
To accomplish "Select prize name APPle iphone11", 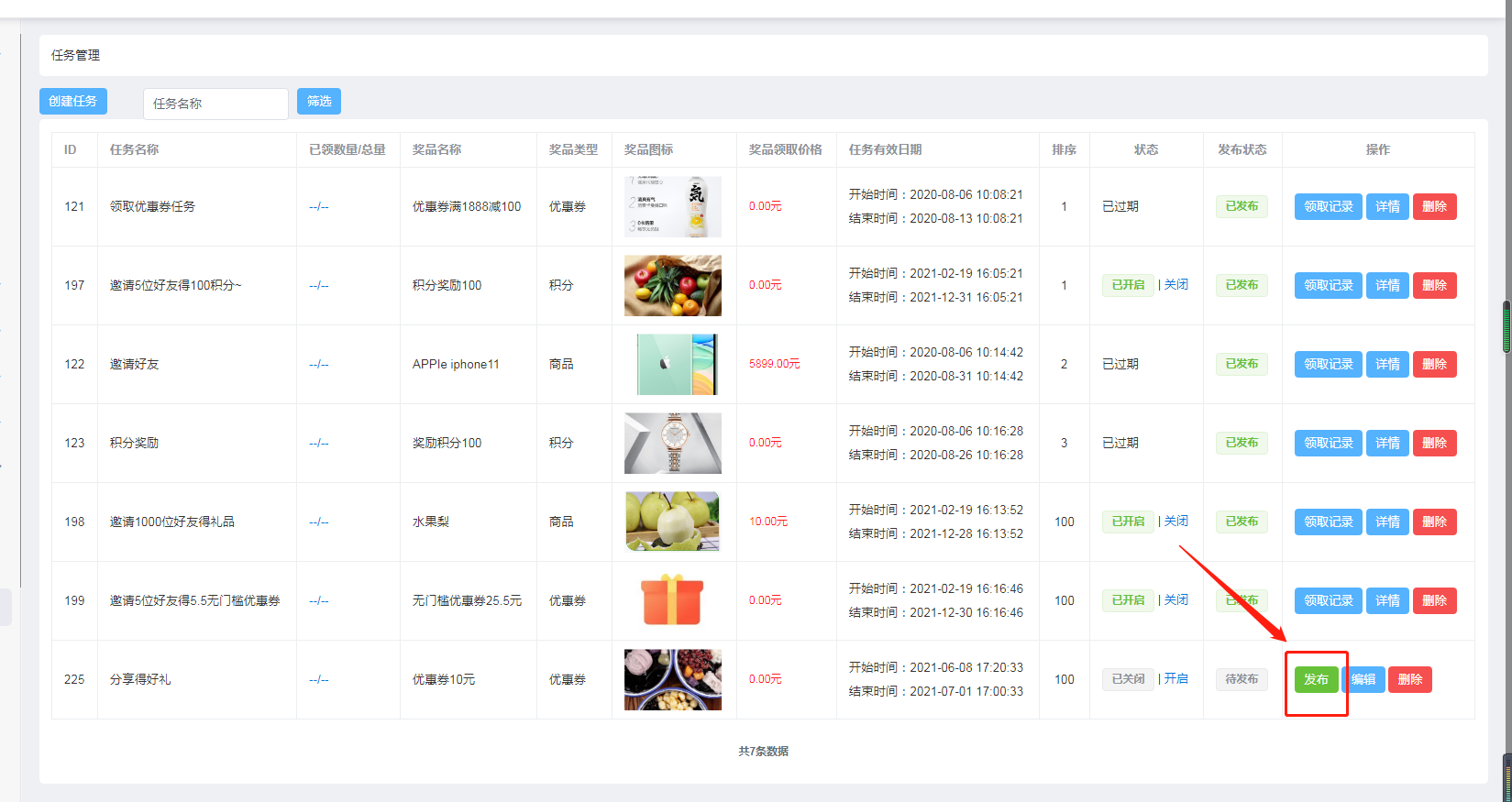I will coord(456,364).
